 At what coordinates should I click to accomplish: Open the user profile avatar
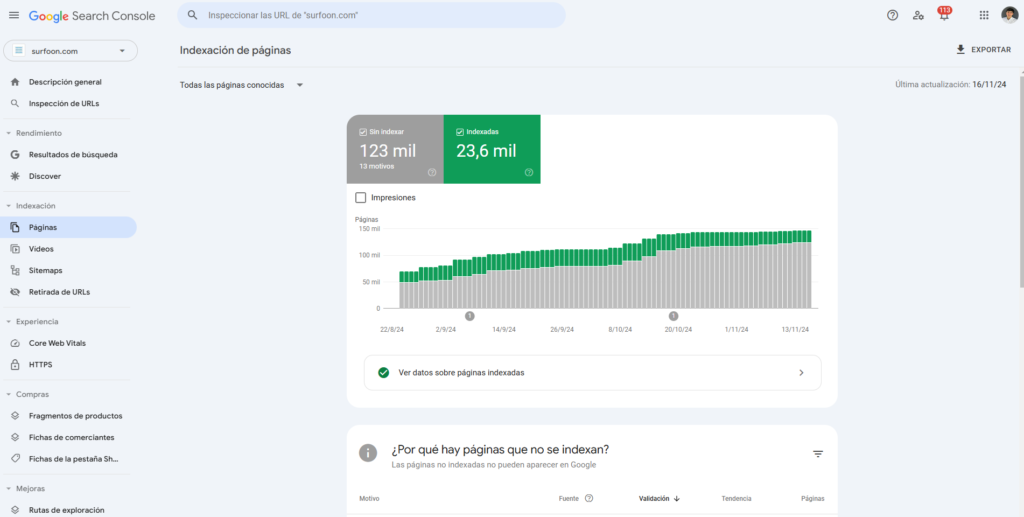click(1010, 15)
